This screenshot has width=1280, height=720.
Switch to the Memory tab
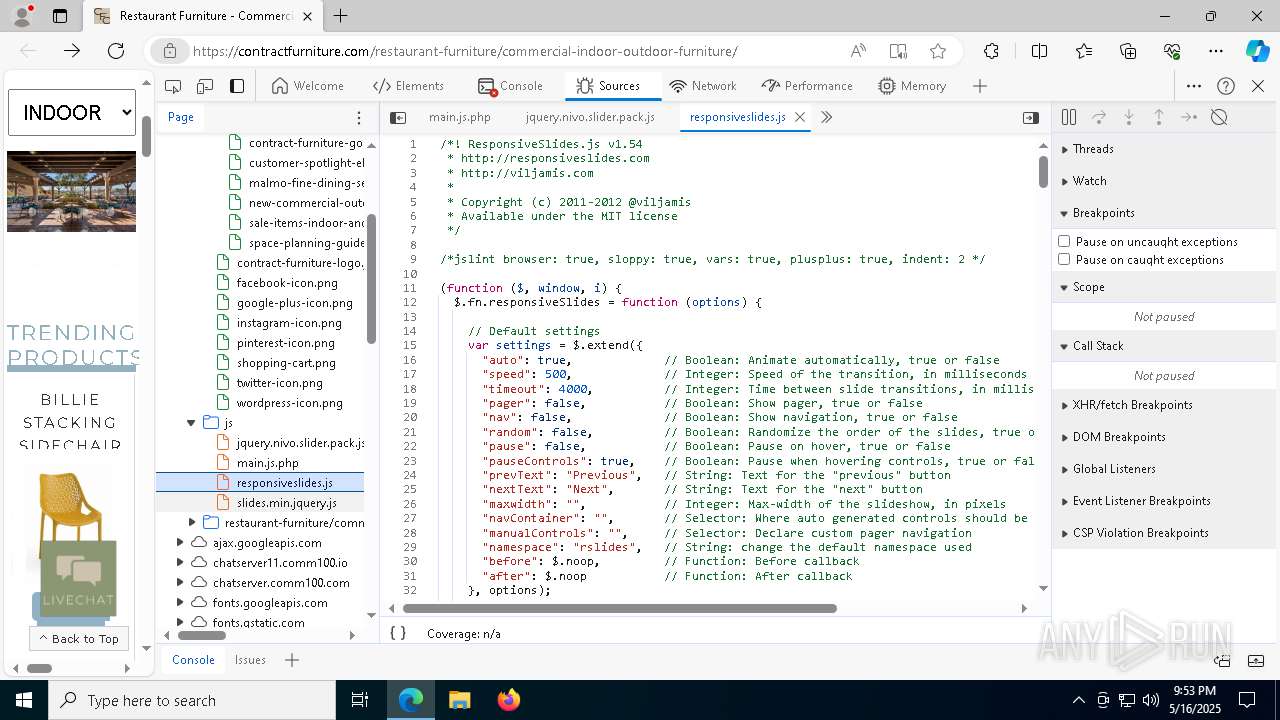coord(912,86)
